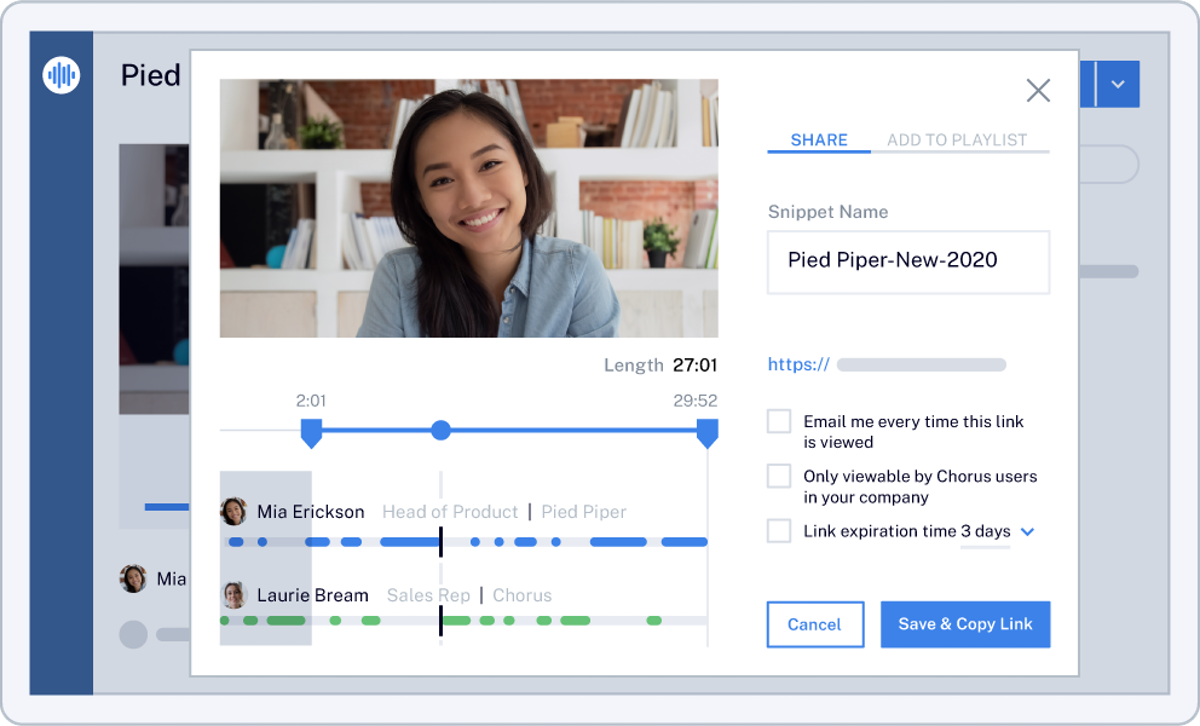Click the snippet start handle at 2:01
This screenshot has width=1200, height=726.
[311, 433]
